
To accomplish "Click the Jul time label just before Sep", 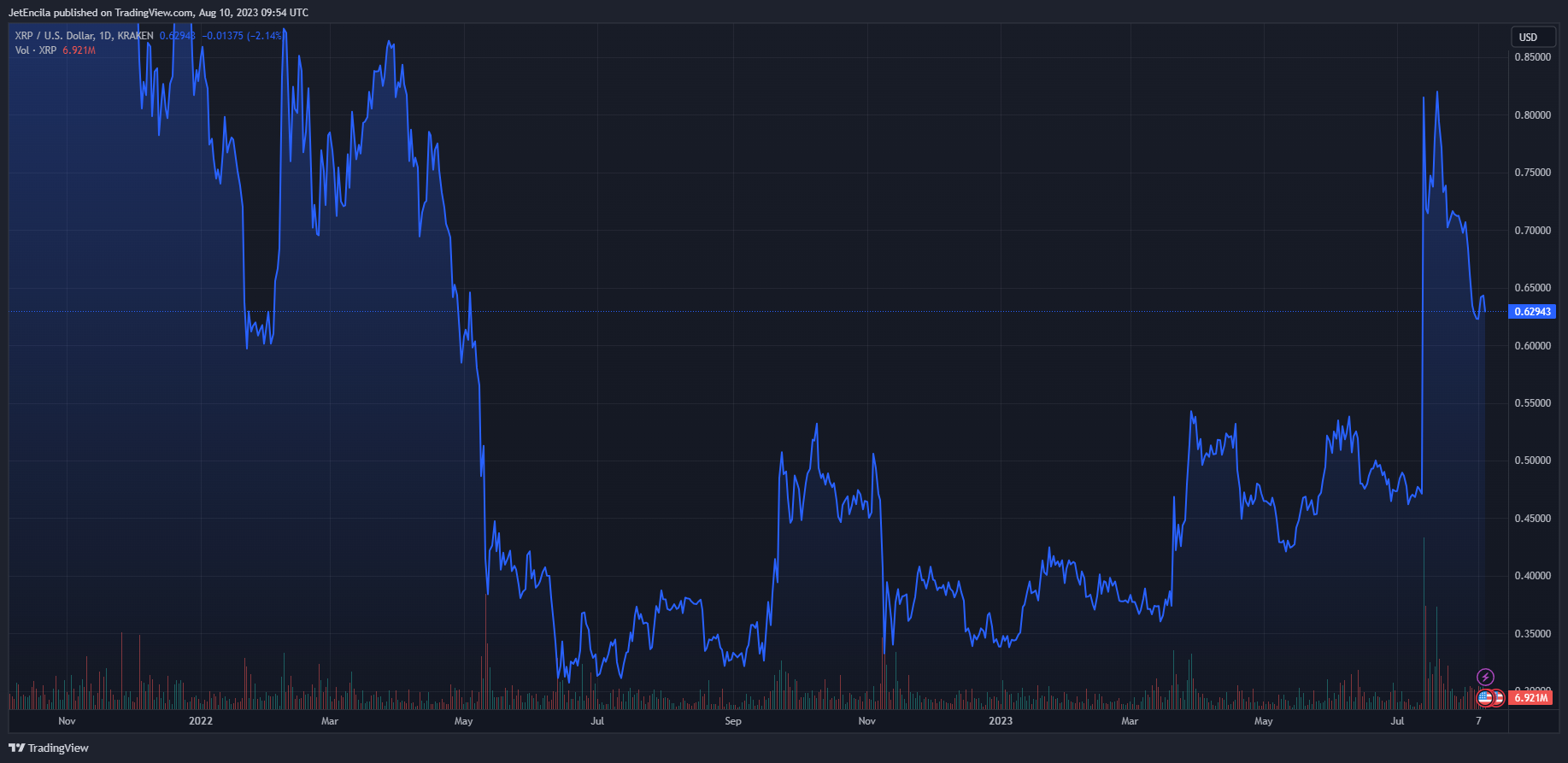I will 597,721.
